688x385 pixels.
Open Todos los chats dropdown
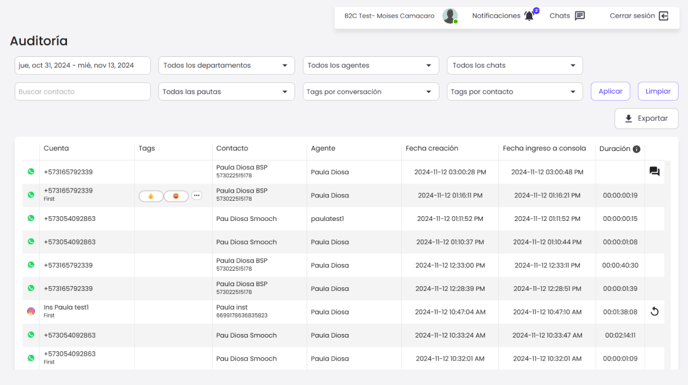pyautogui.click(x=515, y=65)
